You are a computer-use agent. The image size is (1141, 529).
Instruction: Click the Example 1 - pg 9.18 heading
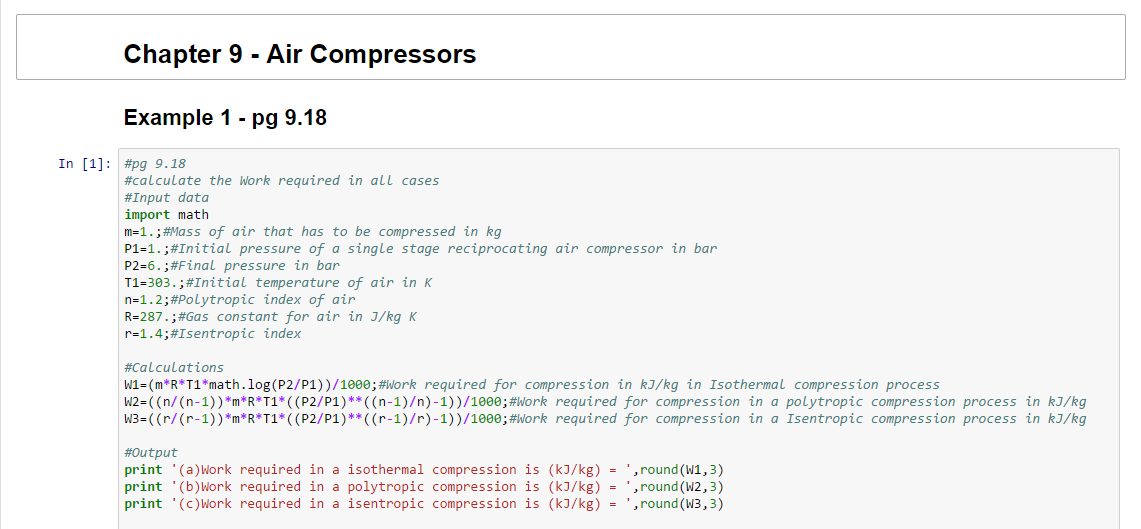225,118
